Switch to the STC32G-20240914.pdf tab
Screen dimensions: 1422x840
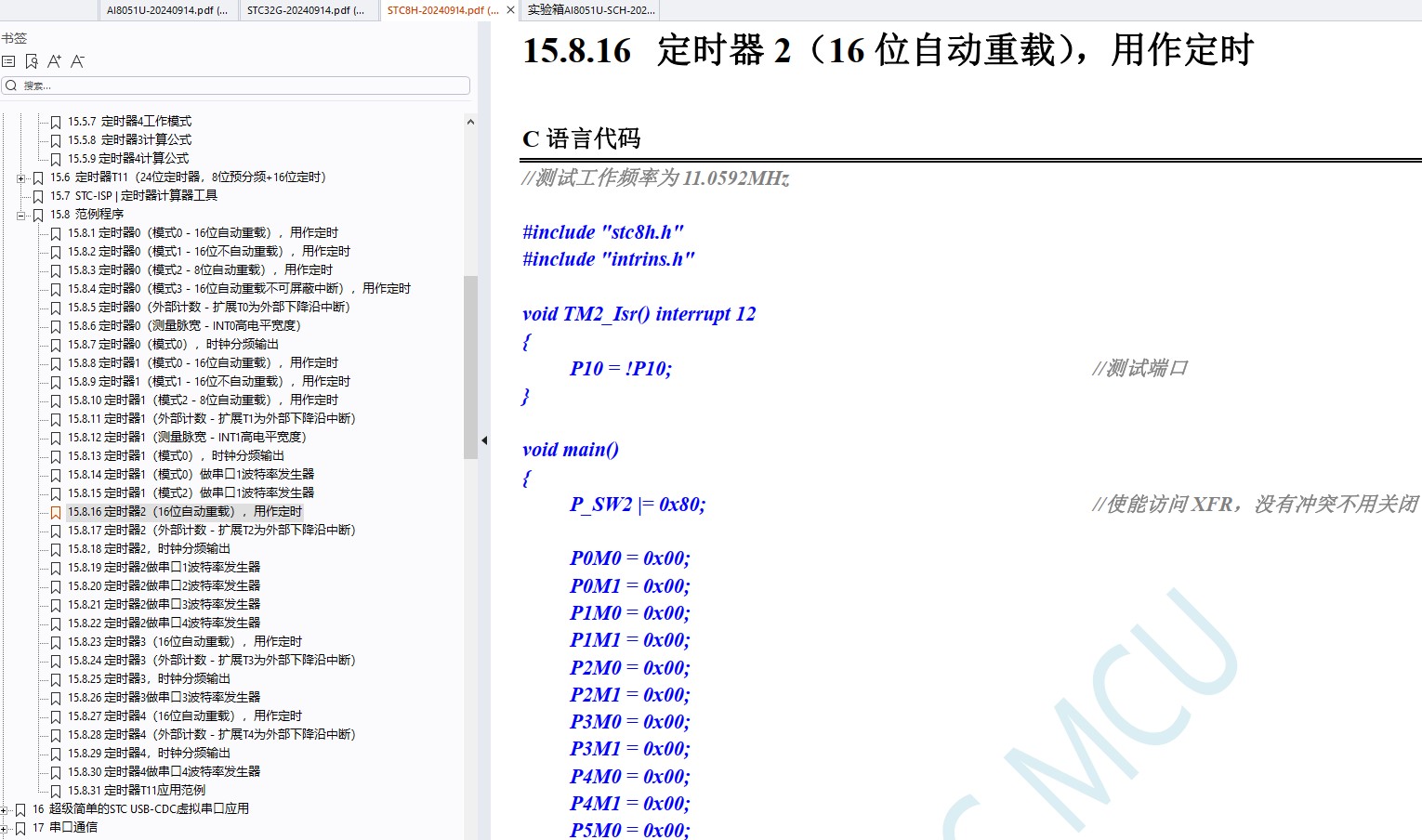[306, 10]
